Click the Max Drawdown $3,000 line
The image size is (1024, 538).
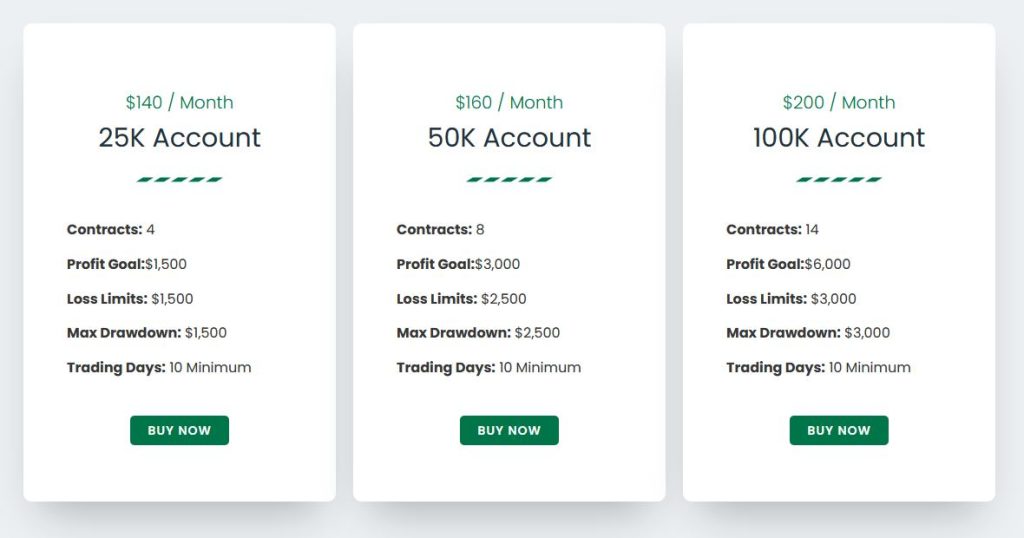808,333
